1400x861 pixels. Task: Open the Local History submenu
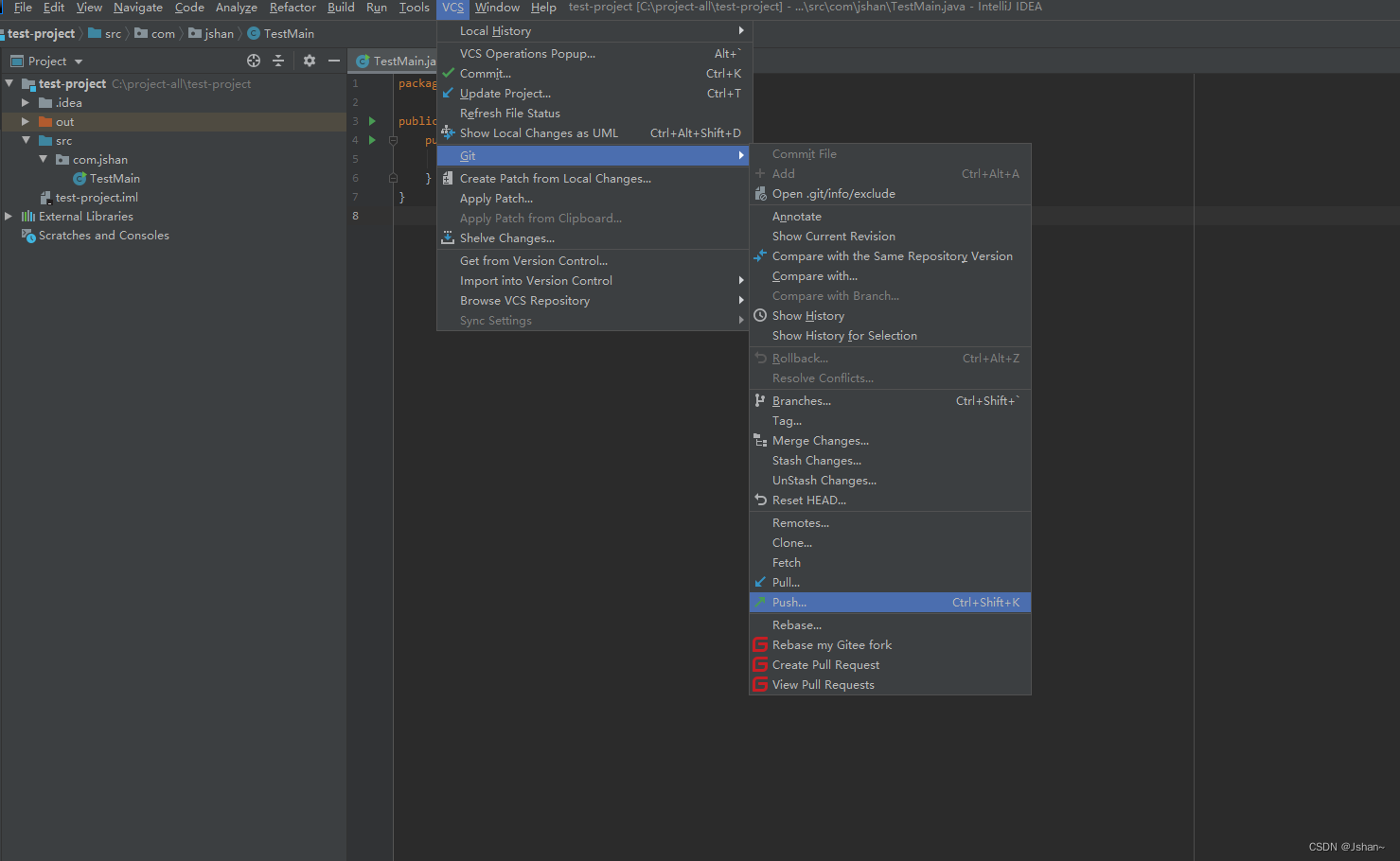pyautogui.click(x=593, y=31)
